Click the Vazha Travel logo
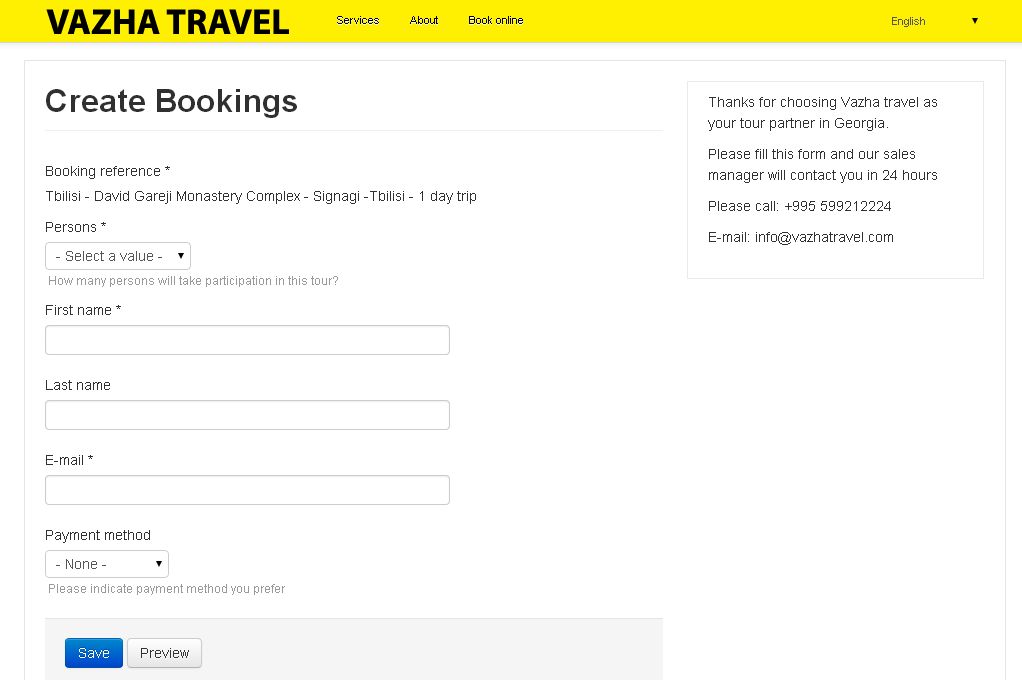 point(168,22)
